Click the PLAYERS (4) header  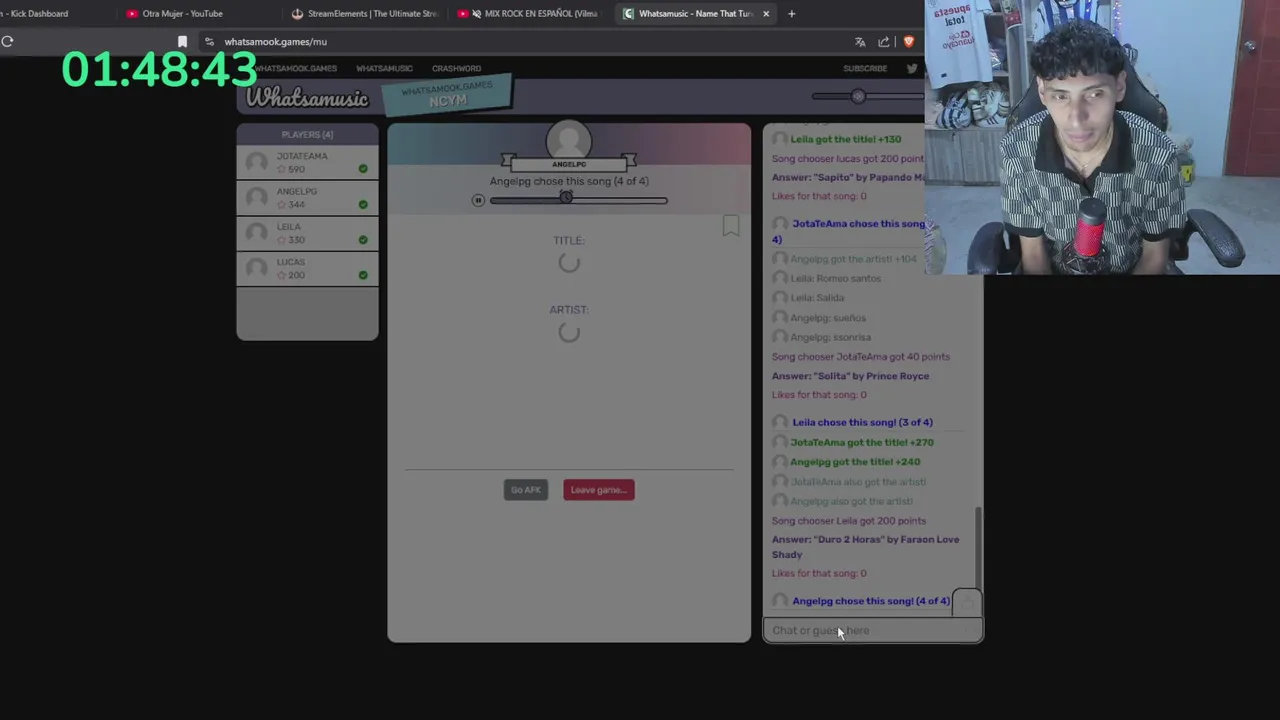307,134
